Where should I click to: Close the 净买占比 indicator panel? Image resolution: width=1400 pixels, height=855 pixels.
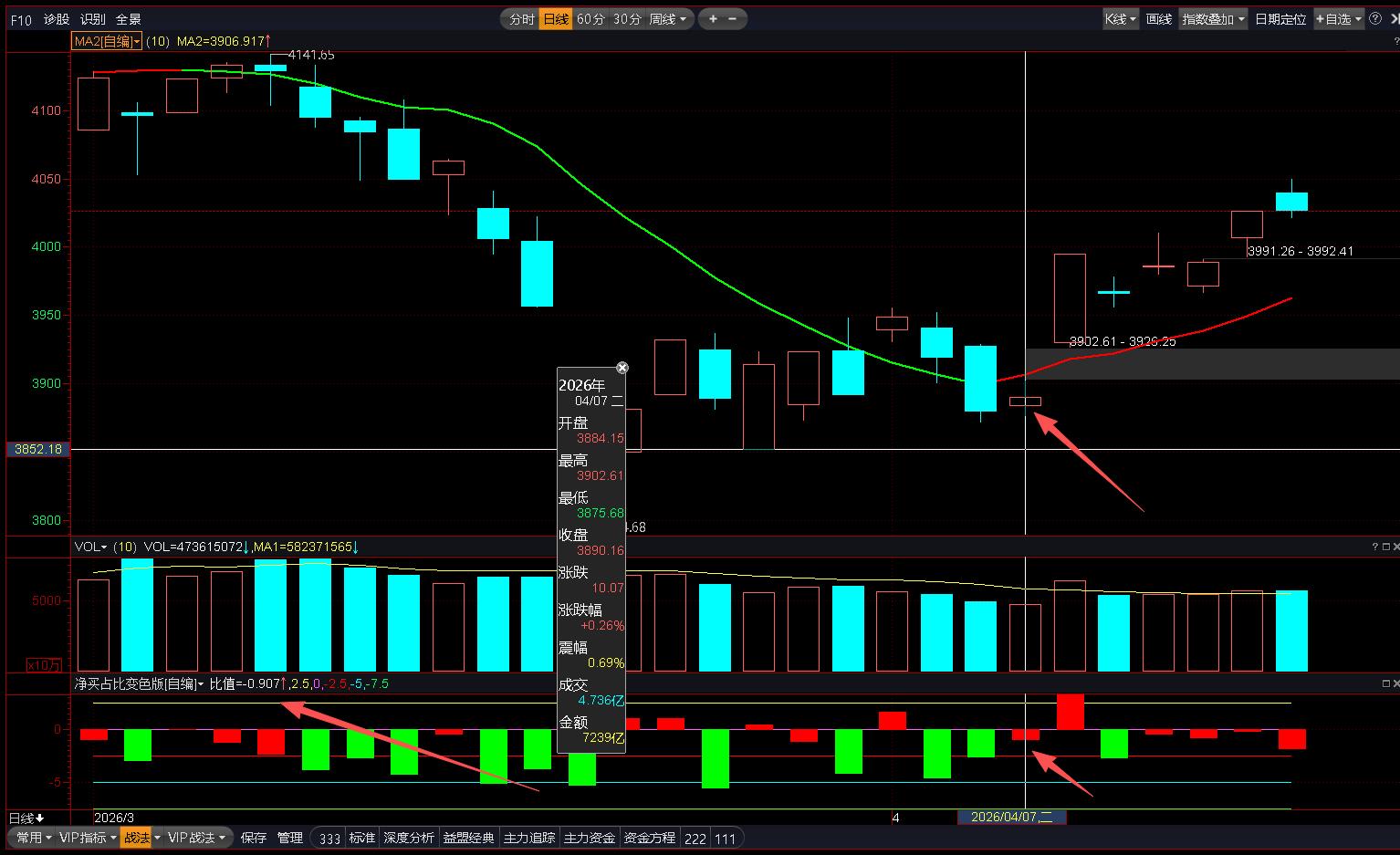(x=1395, y=683)
